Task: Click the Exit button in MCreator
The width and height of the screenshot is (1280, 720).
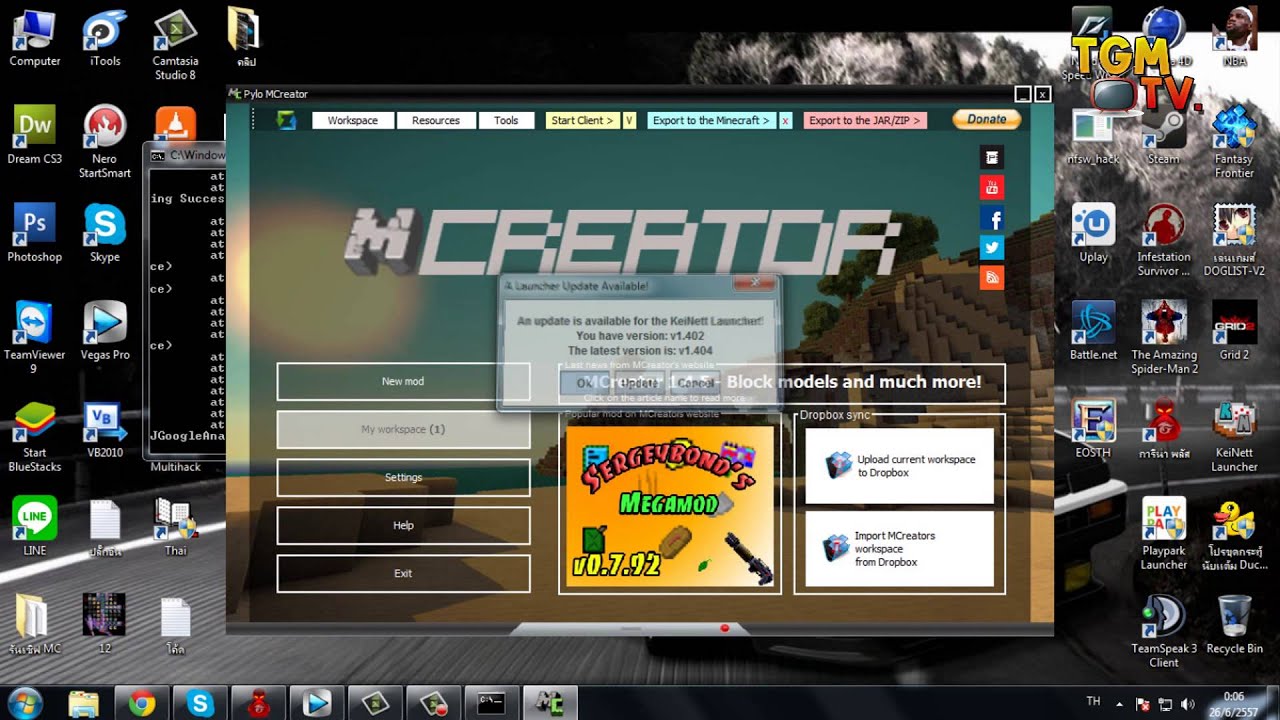Action: (x=403, y=573)
